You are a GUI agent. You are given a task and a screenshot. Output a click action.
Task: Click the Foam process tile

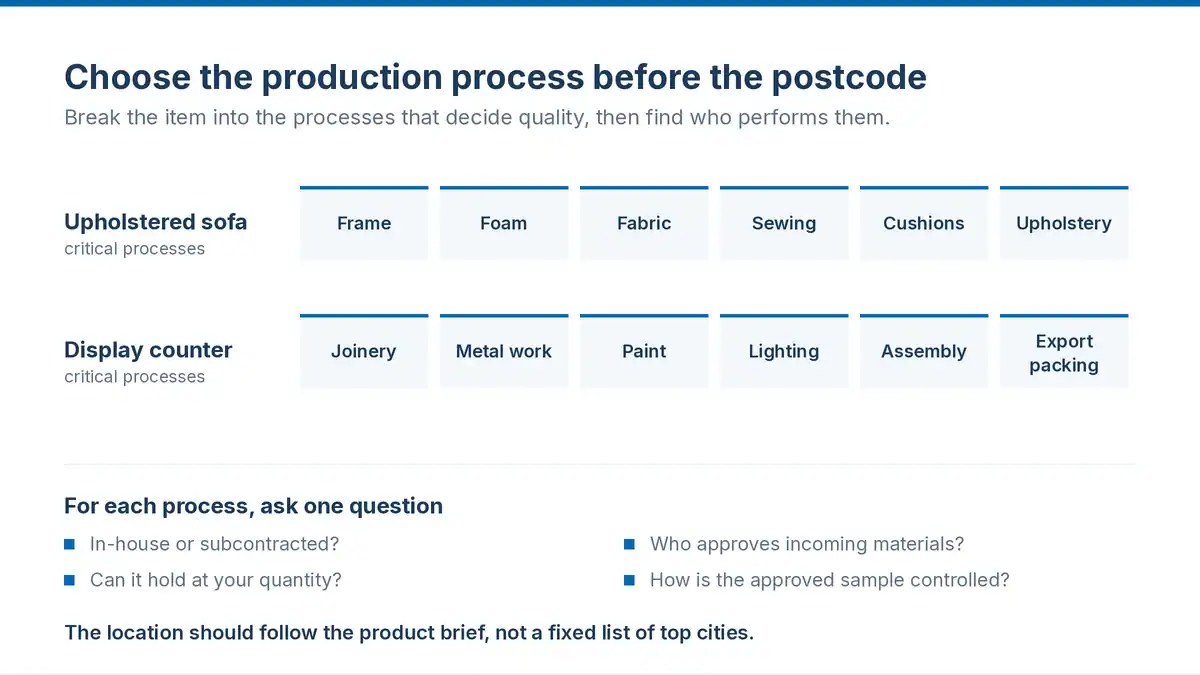504,223
